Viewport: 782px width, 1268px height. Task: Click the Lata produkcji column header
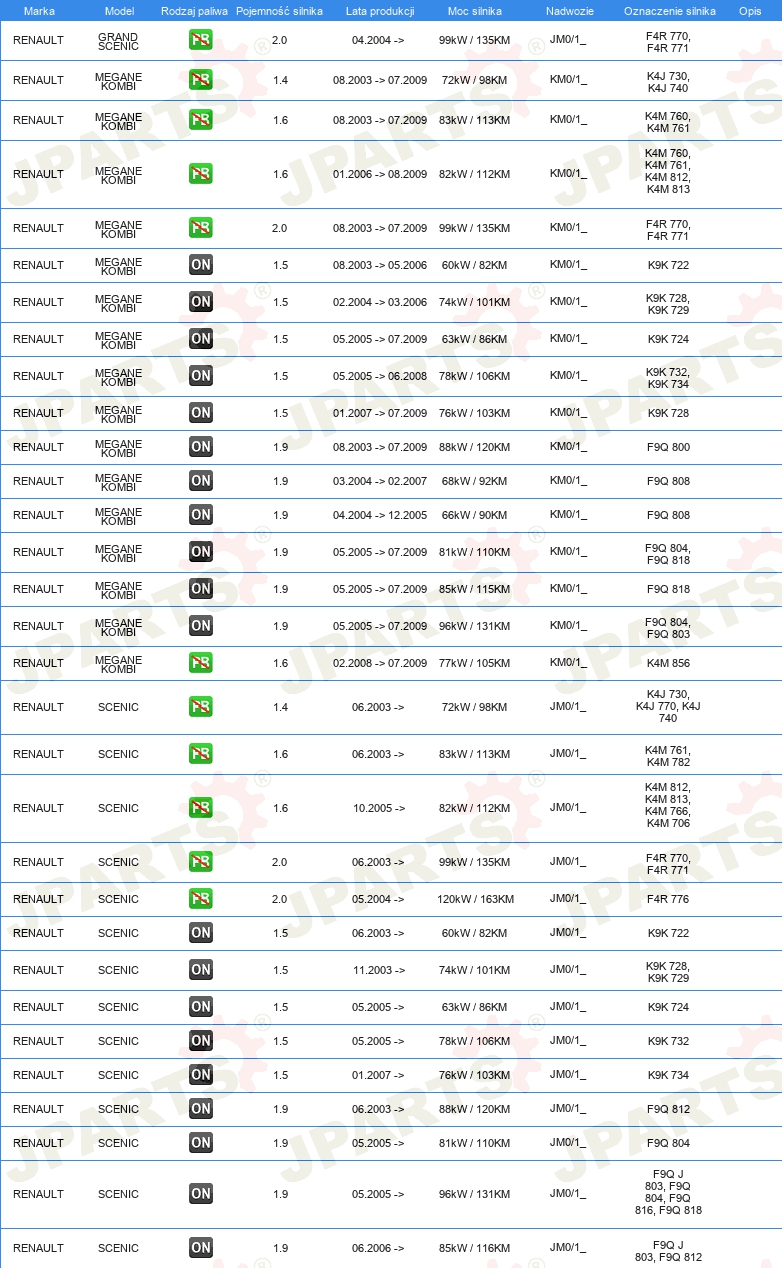[x=380, y=11]
